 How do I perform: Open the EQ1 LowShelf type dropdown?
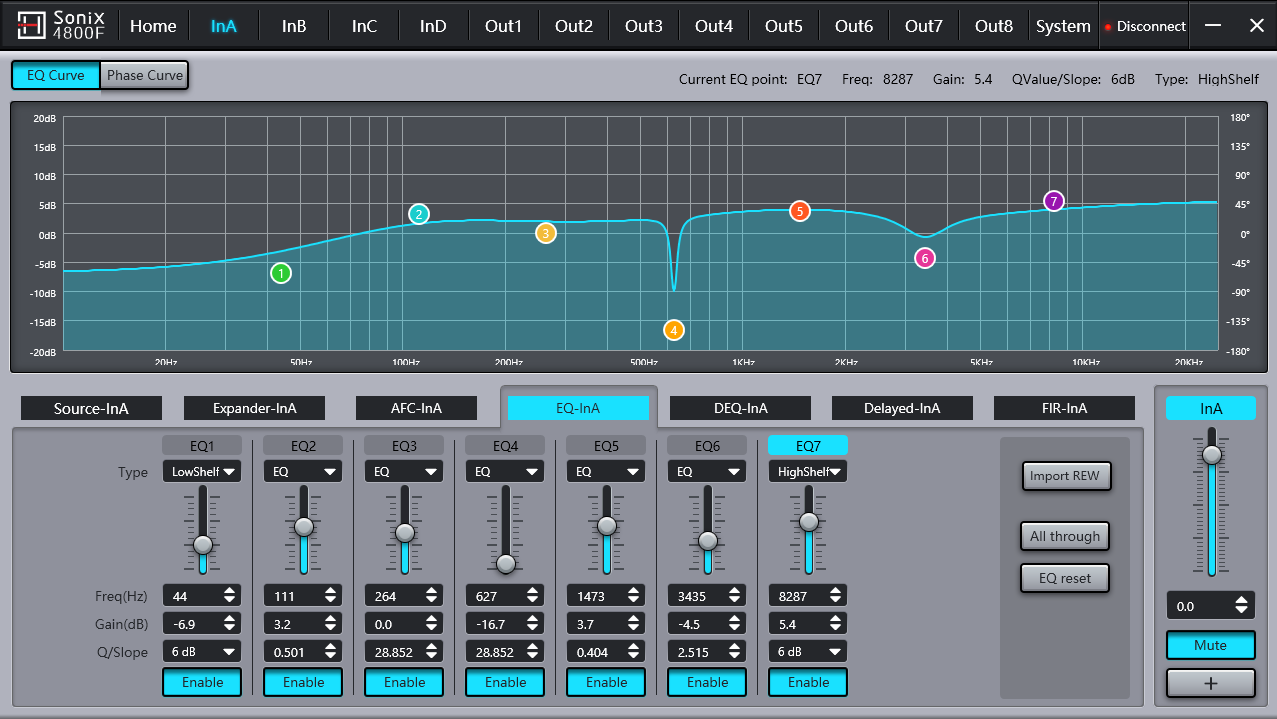[x=202, y=472]
